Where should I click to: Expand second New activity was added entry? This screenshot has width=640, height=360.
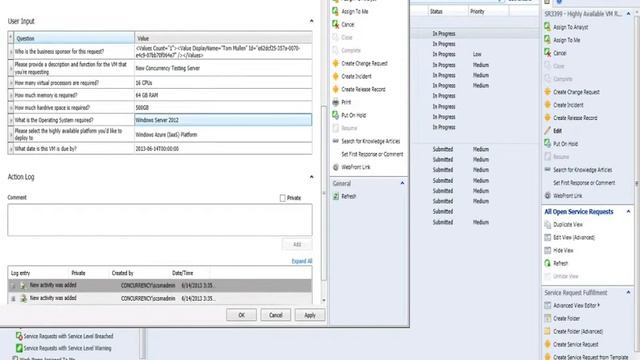coord(13,299)
